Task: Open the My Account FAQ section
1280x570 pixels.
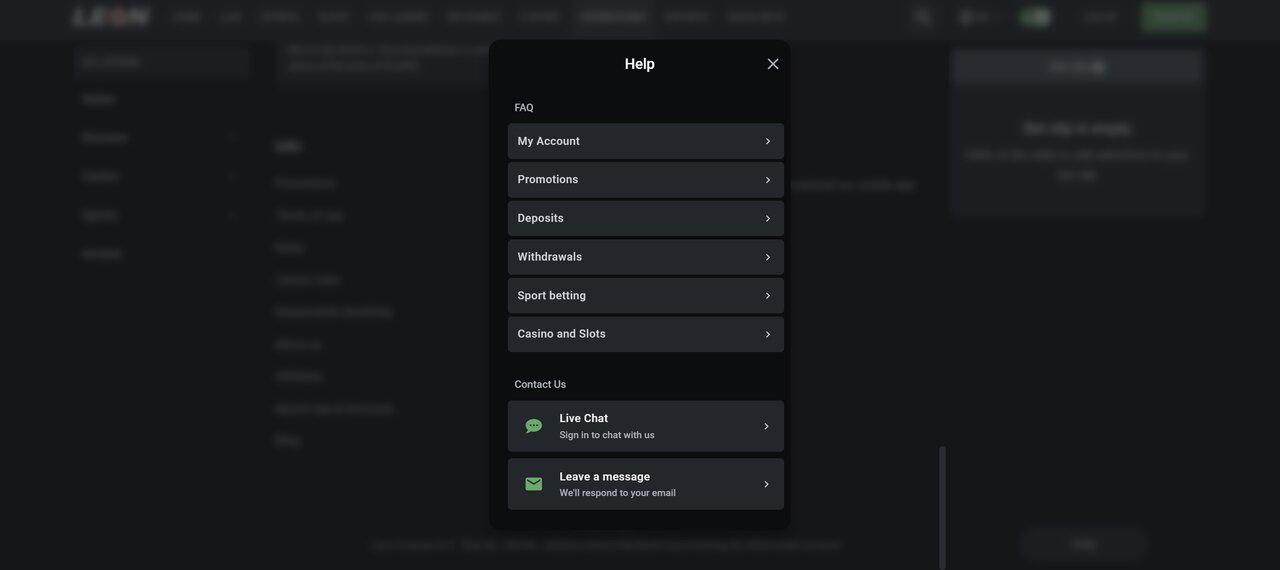Action: (x=646, y=141)
